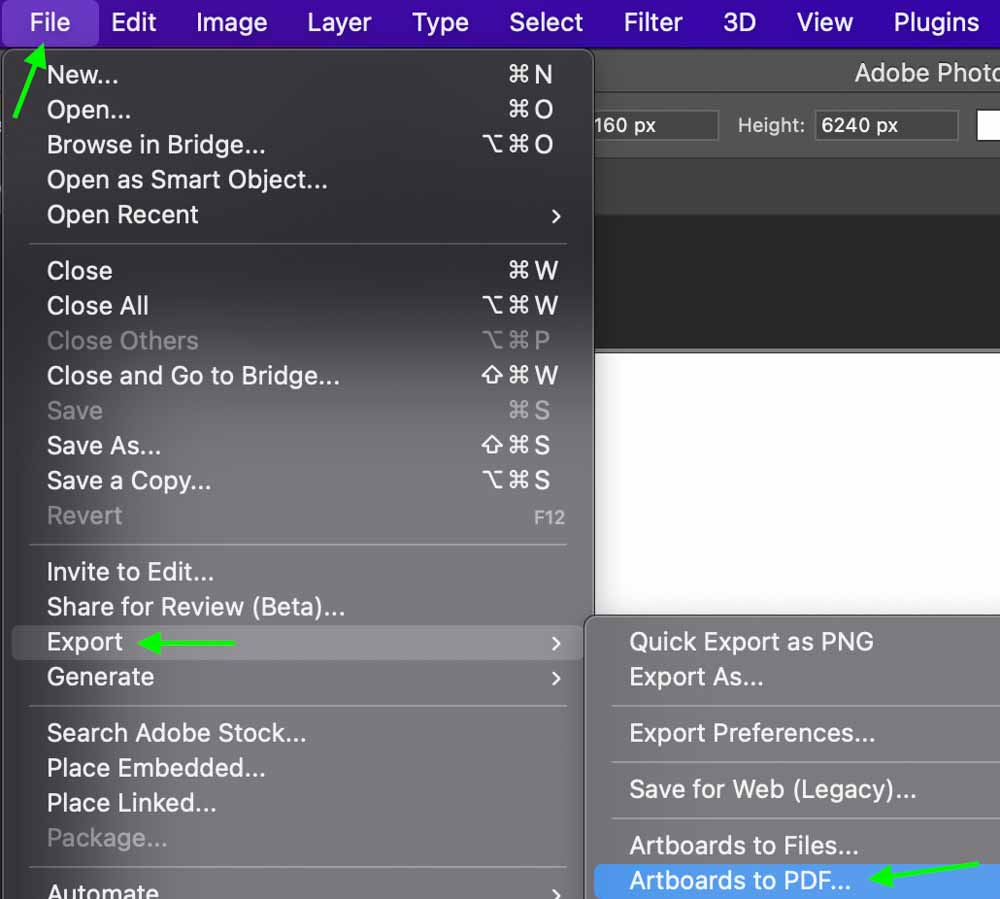The width and height of the screenshot is (1000, 899).
Task: Click inside the Height input field
Action: [x=884, y=126]
